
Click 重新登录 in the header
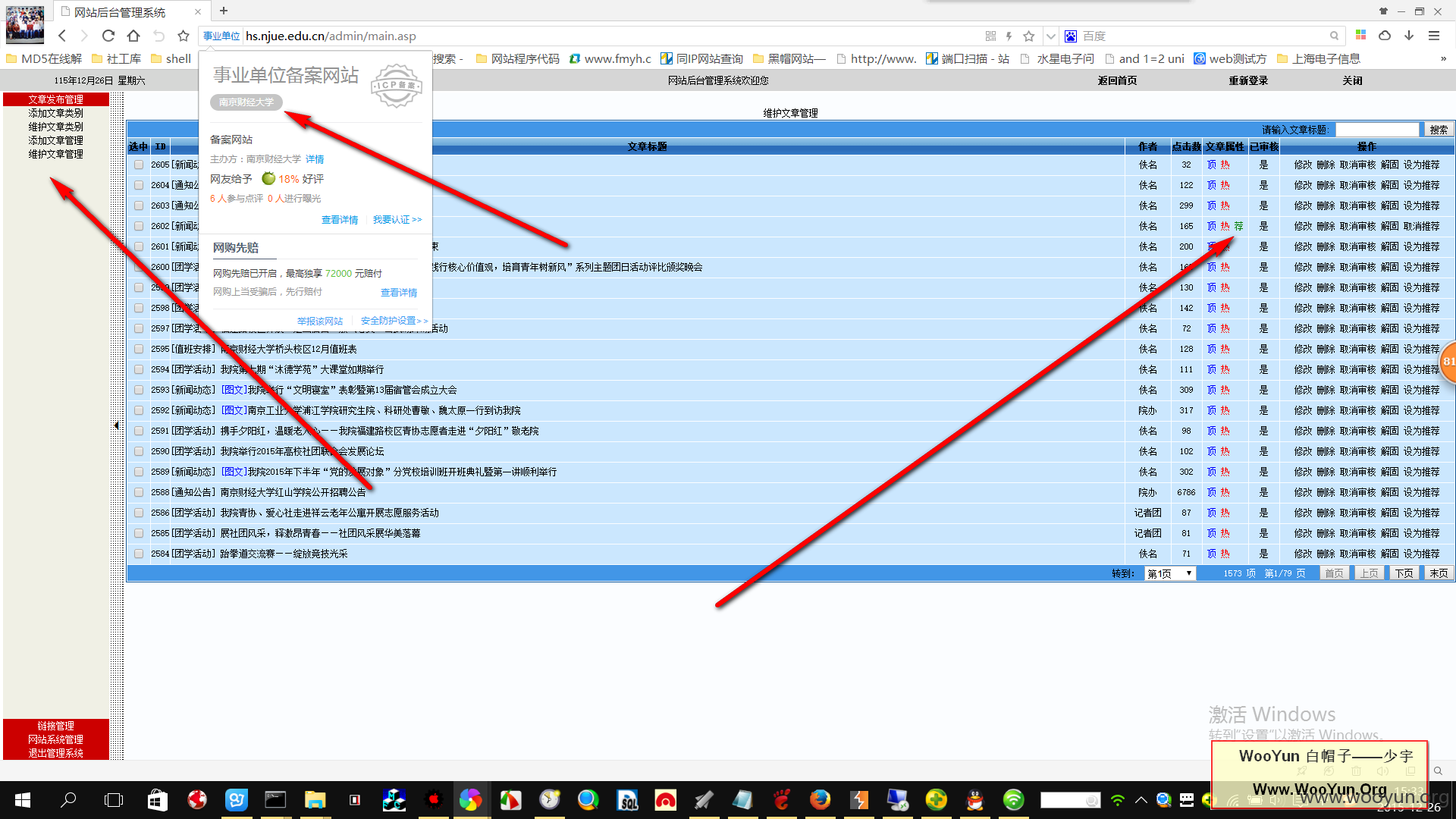[1248, 80]
